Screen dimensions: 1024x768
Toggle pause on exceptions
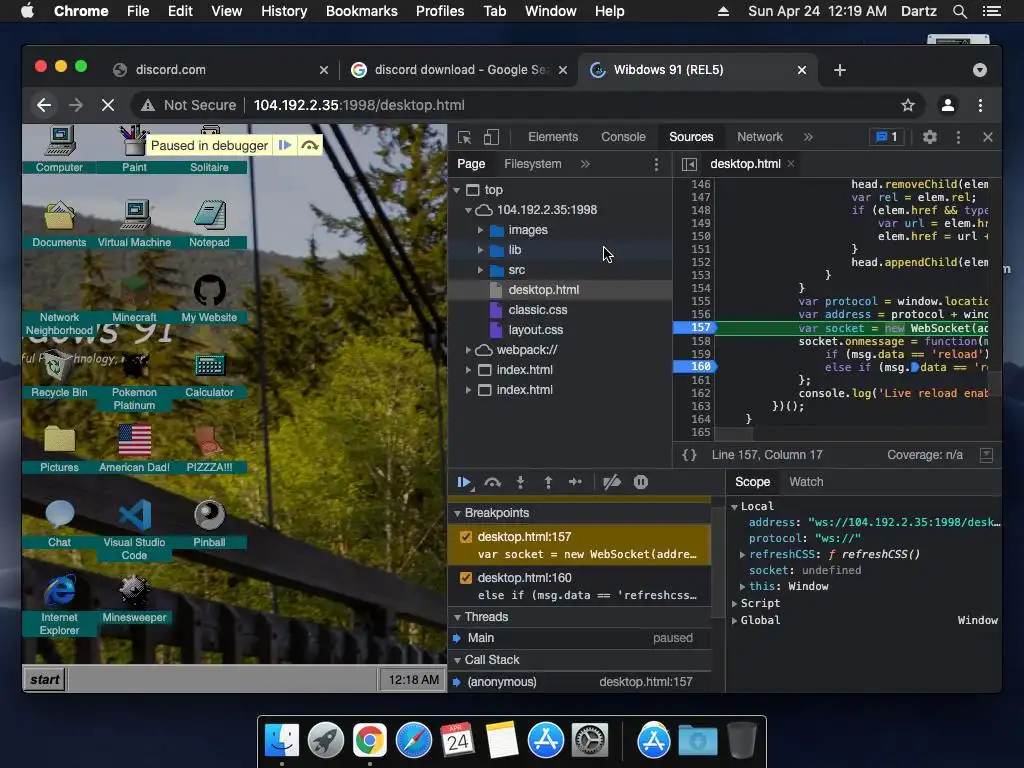(x=641, y=482)
